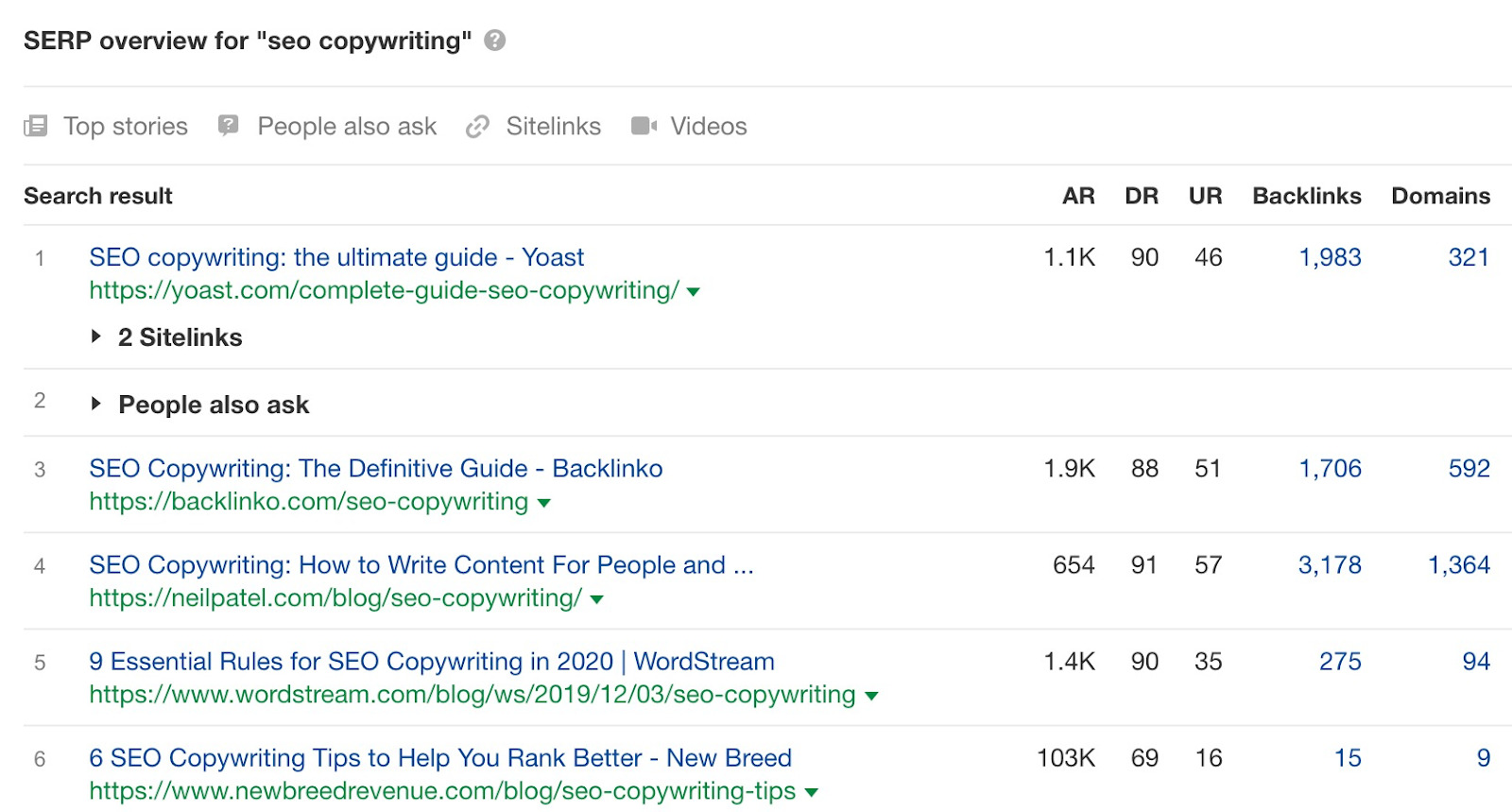Open dropdown arrow next to WordStream URL
Screen dimensions: 1512x812
pos(871,696)
